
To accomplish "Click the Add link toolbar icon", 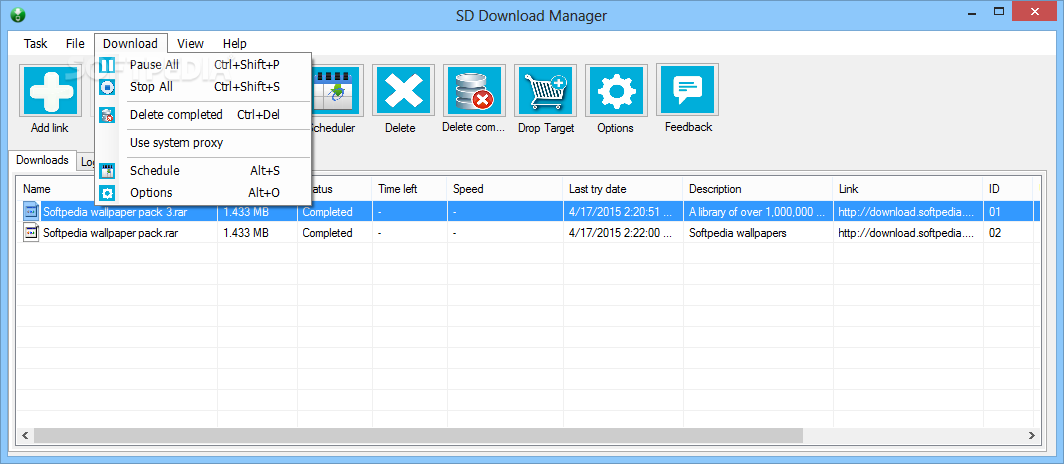I will coord(50,91).
